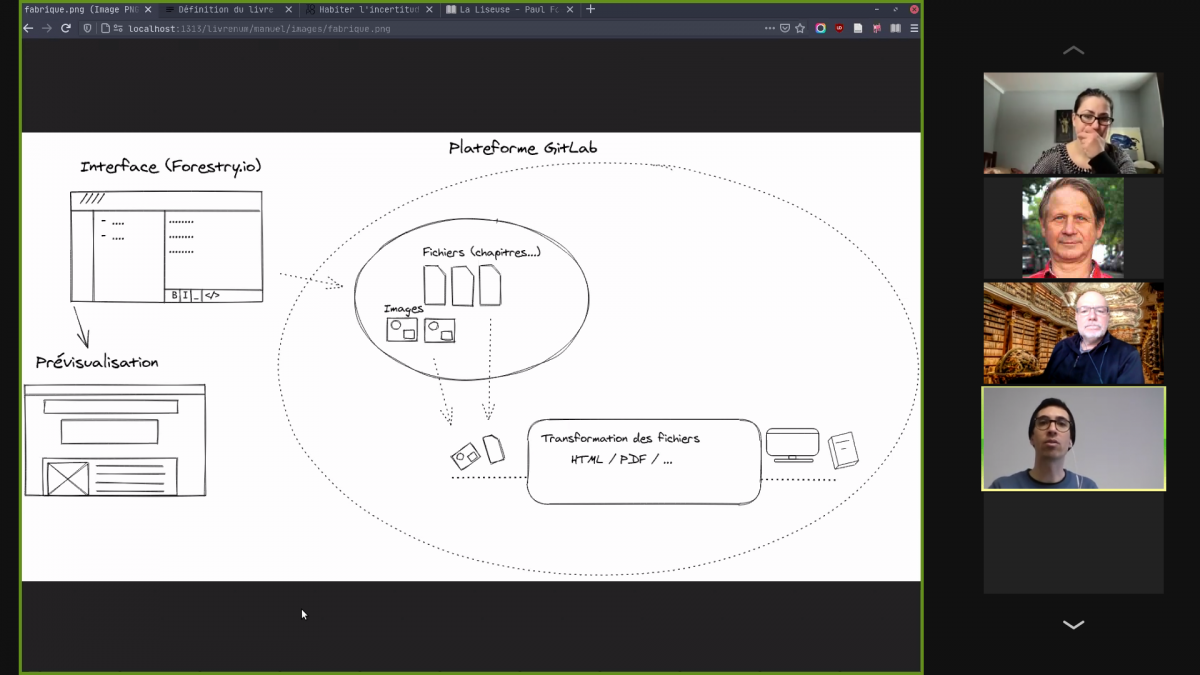1200x675 pixels.
Task: Go back to previous page
Action: [x=28, y=29]
